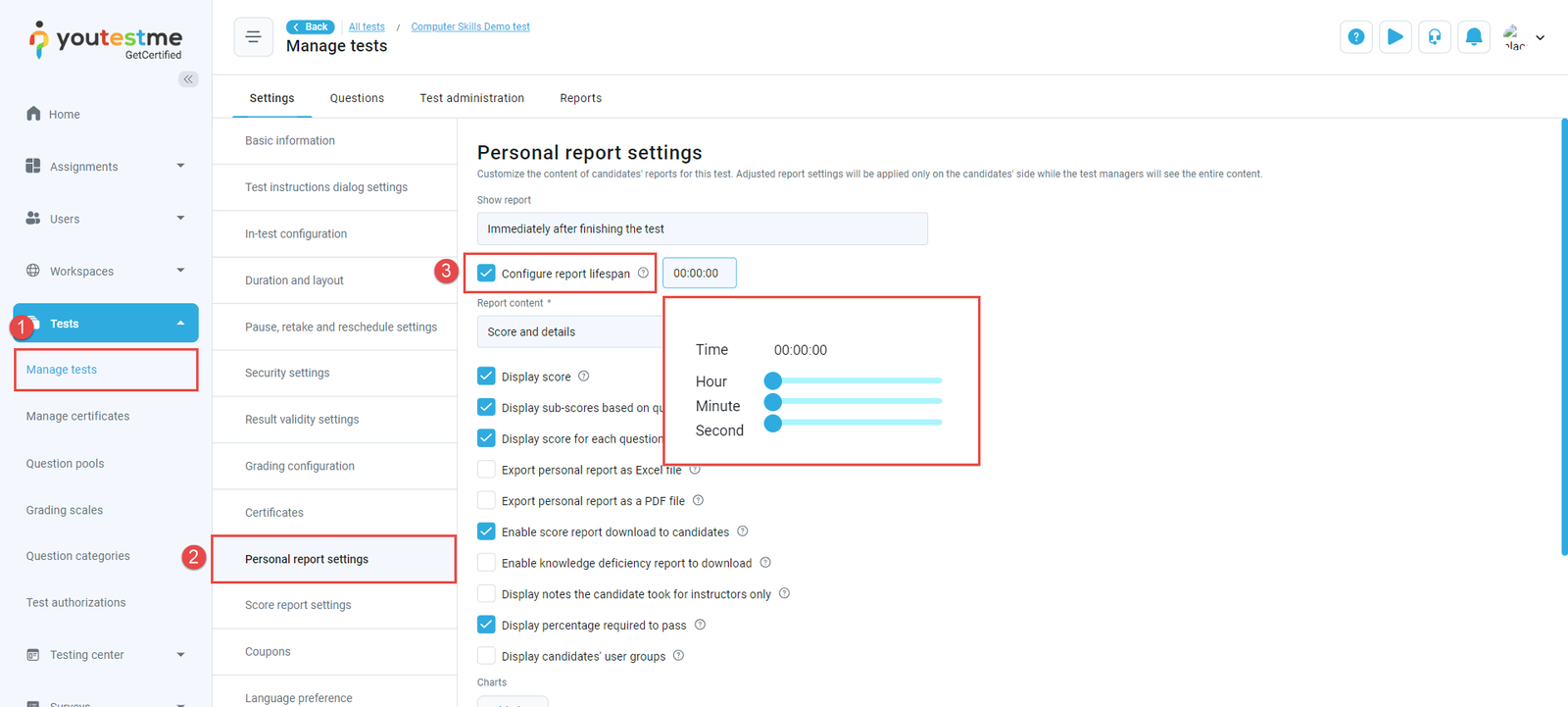Click the page vertical scrollbar
The height and width of the screenshot is (707, 1568).
(x=1564, y=337)
